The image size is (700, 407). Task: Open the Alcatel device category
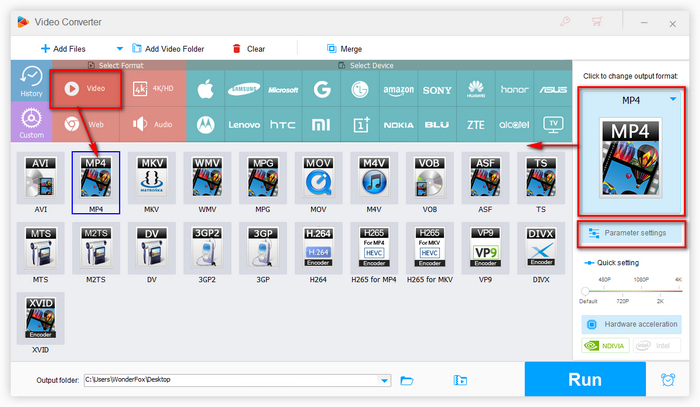click(514, 125)
